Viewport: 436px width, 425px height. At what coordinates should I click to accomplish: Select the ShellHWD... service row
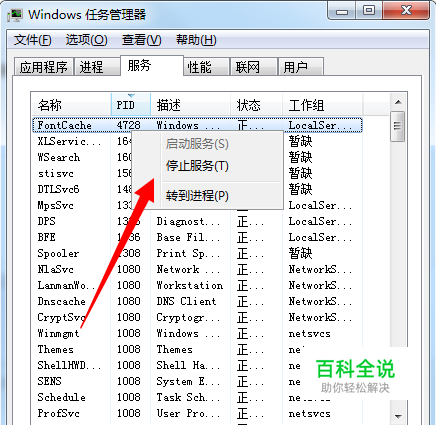pos(197,365)
